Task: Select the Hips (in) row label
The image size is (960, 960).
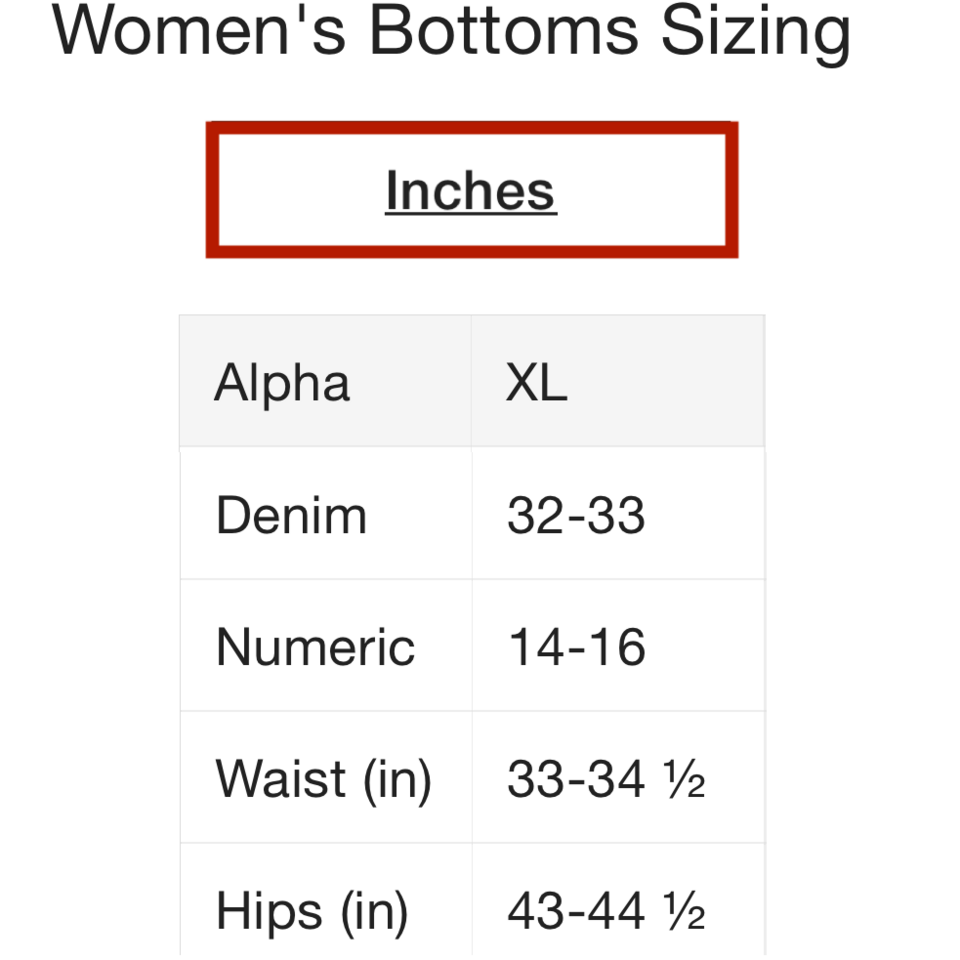Action: tap(312, 911)
